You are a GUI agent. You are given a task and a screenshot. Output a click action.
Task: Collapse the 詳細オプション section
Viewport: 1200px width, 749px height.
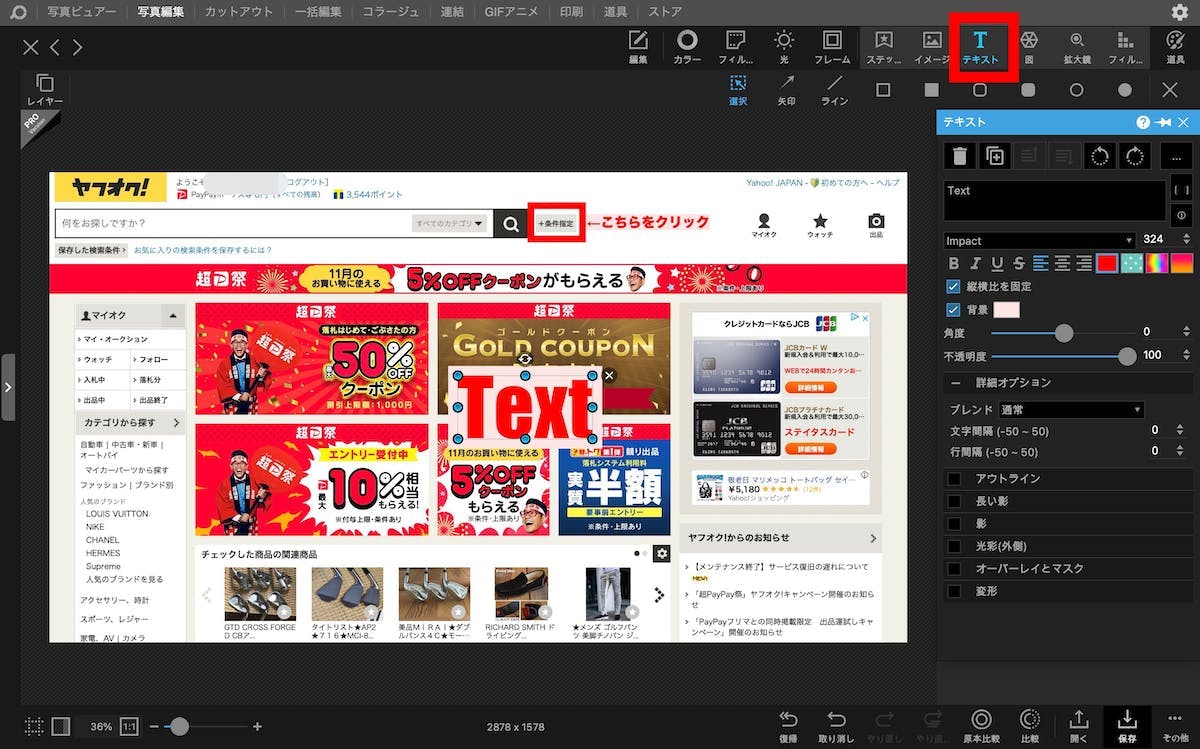(x=956, y=383)
